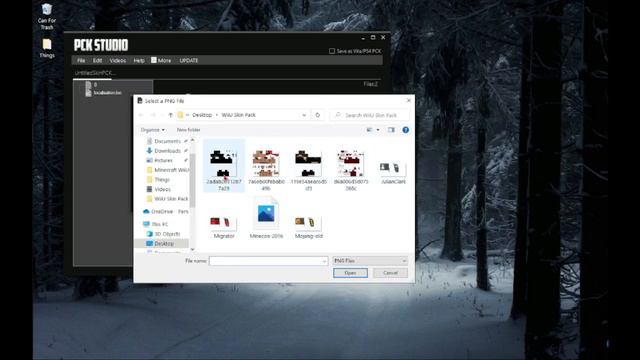Click navigation pane scroll up arrow

(193, 140)
